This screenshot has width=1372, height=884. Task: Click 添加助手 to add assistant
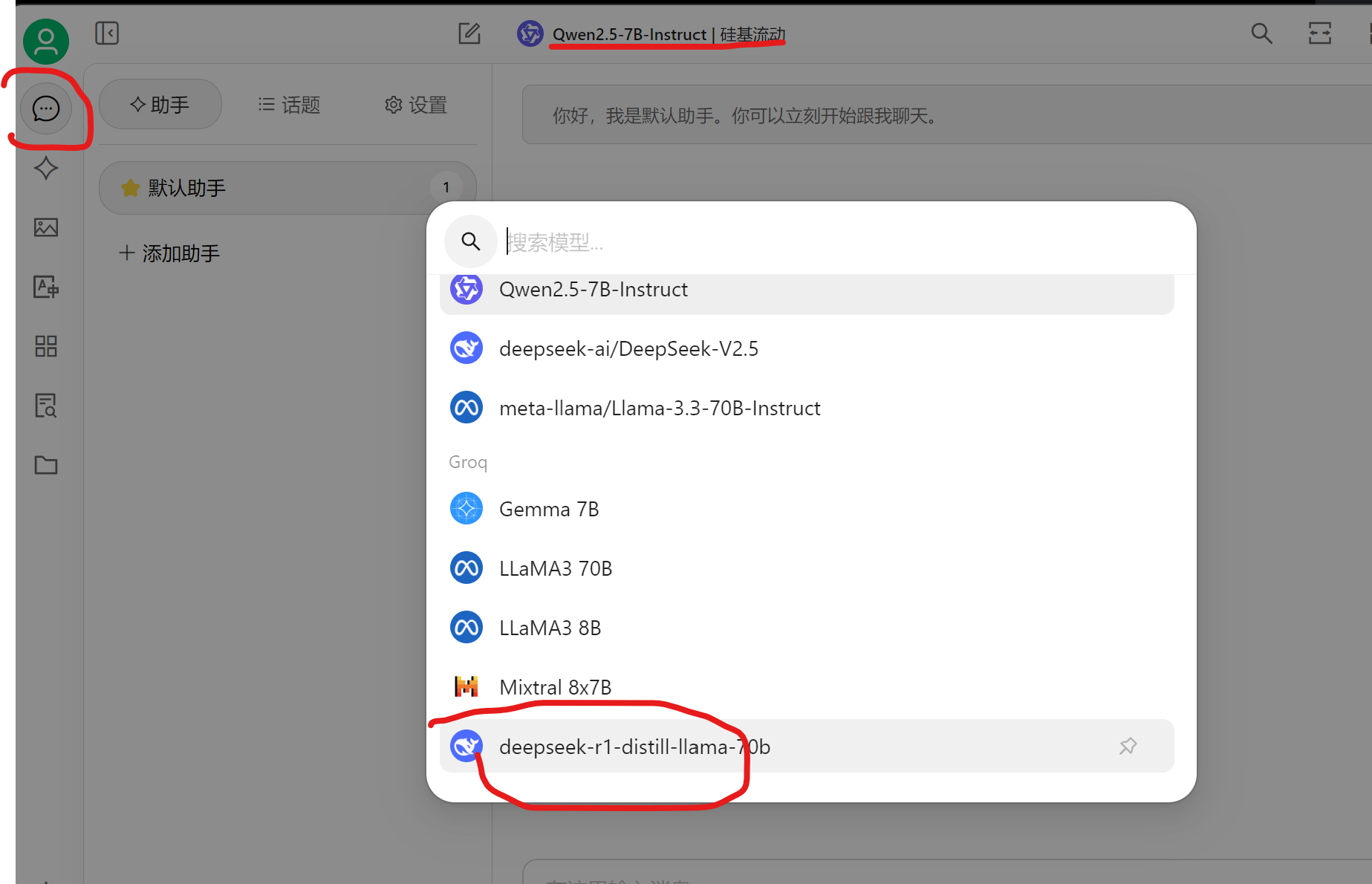click(170, 253)
